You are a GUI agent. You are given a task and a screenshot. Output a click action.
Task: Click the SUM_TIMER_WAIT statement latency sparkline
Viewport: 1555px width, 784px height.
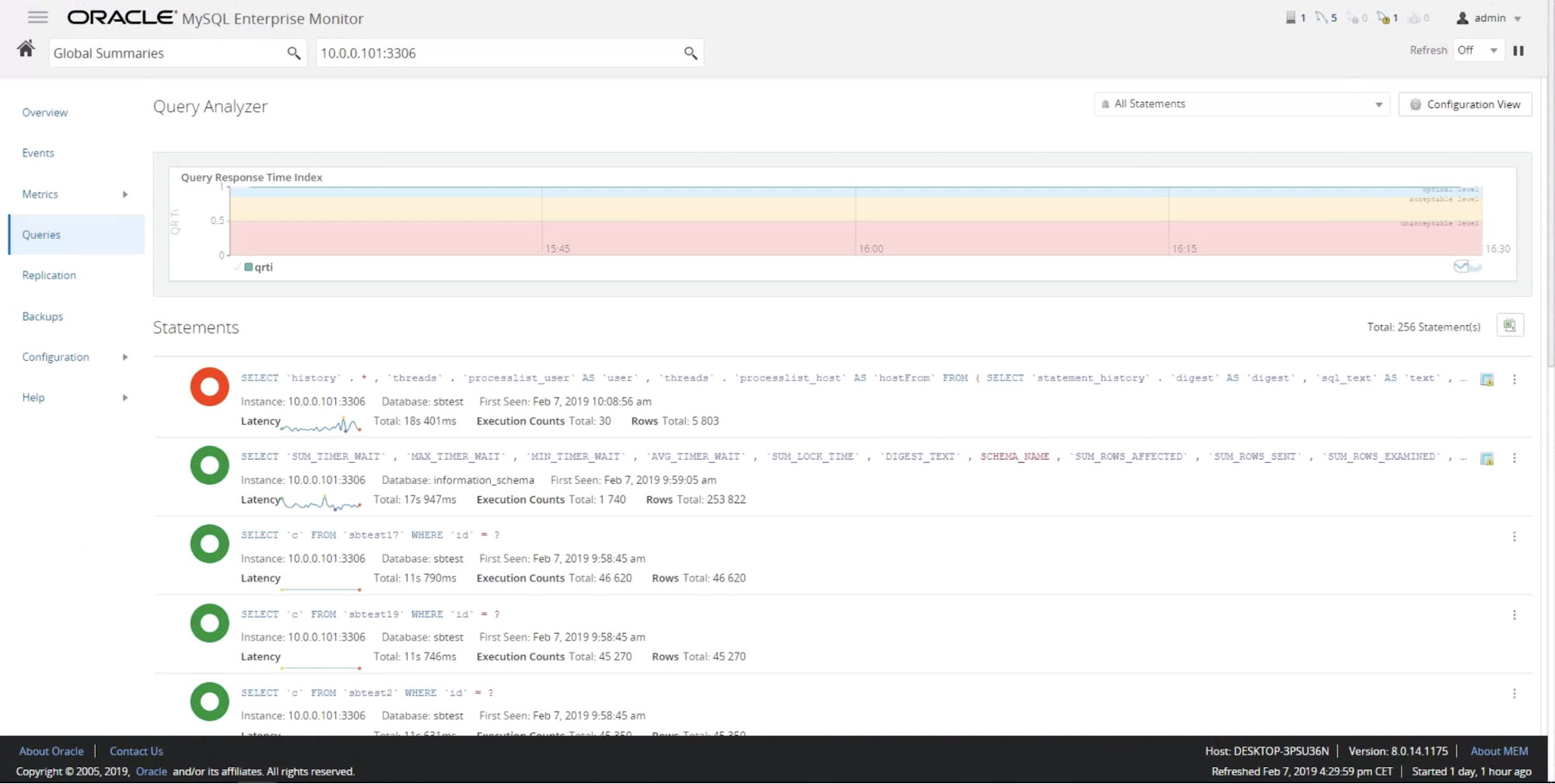320,503
